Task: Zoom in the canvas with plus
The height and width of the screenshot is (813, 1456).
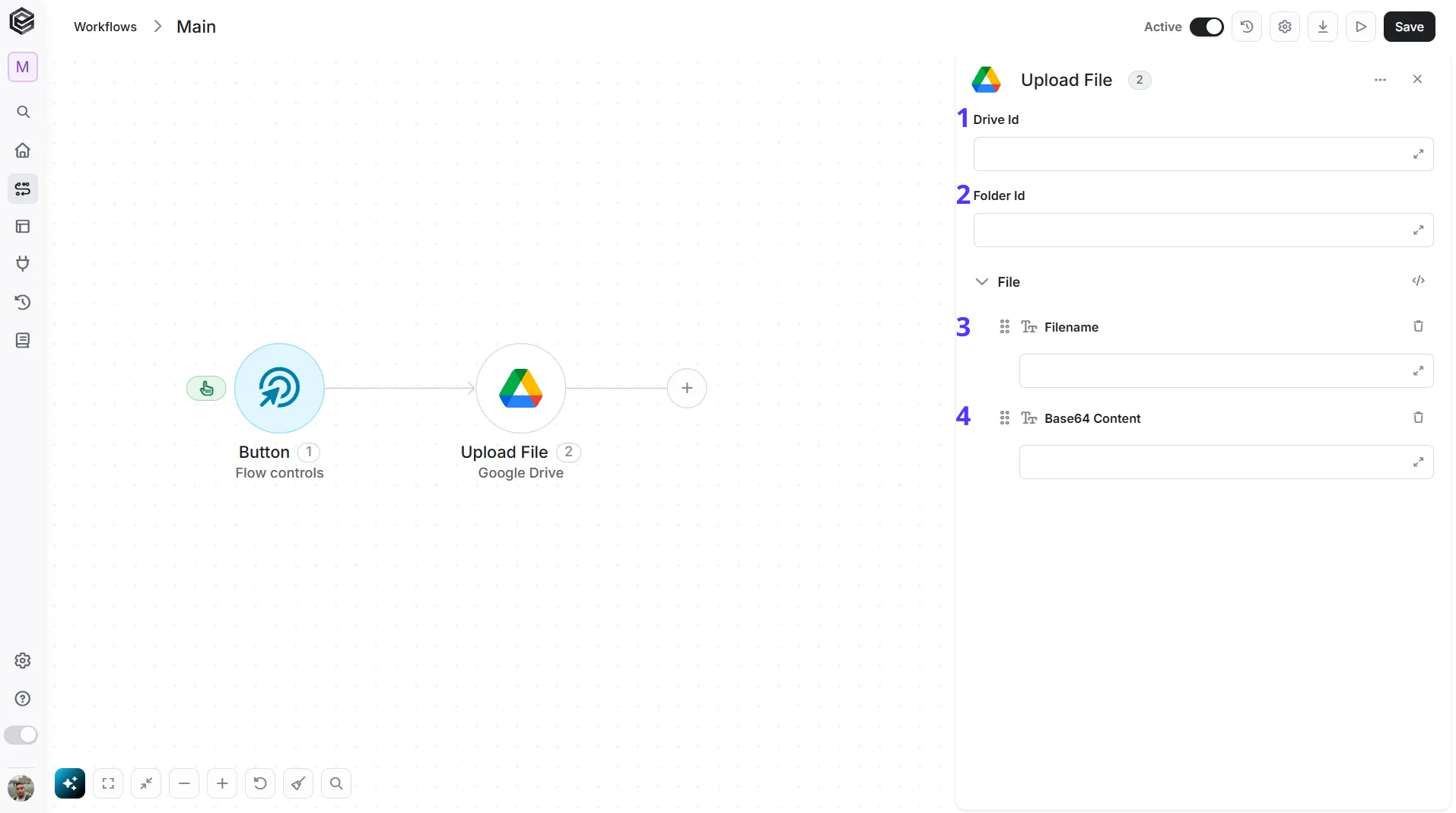Action: point(222,783)
